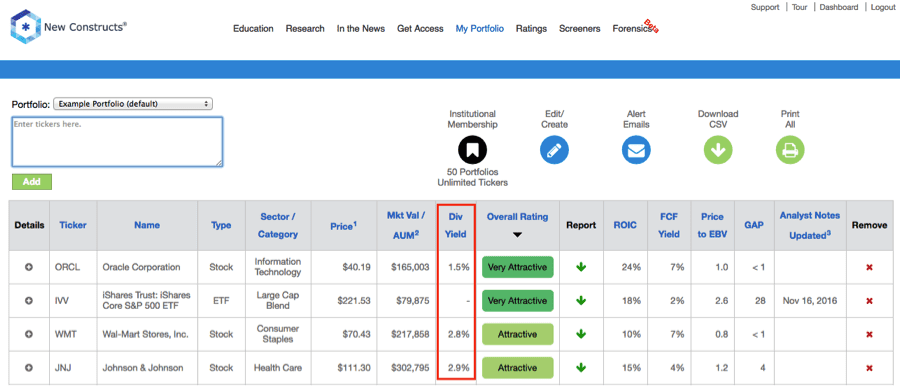
Task: Open the Portfolio selection dropdown
Action: pyautogui.click(x=133, y=104)
